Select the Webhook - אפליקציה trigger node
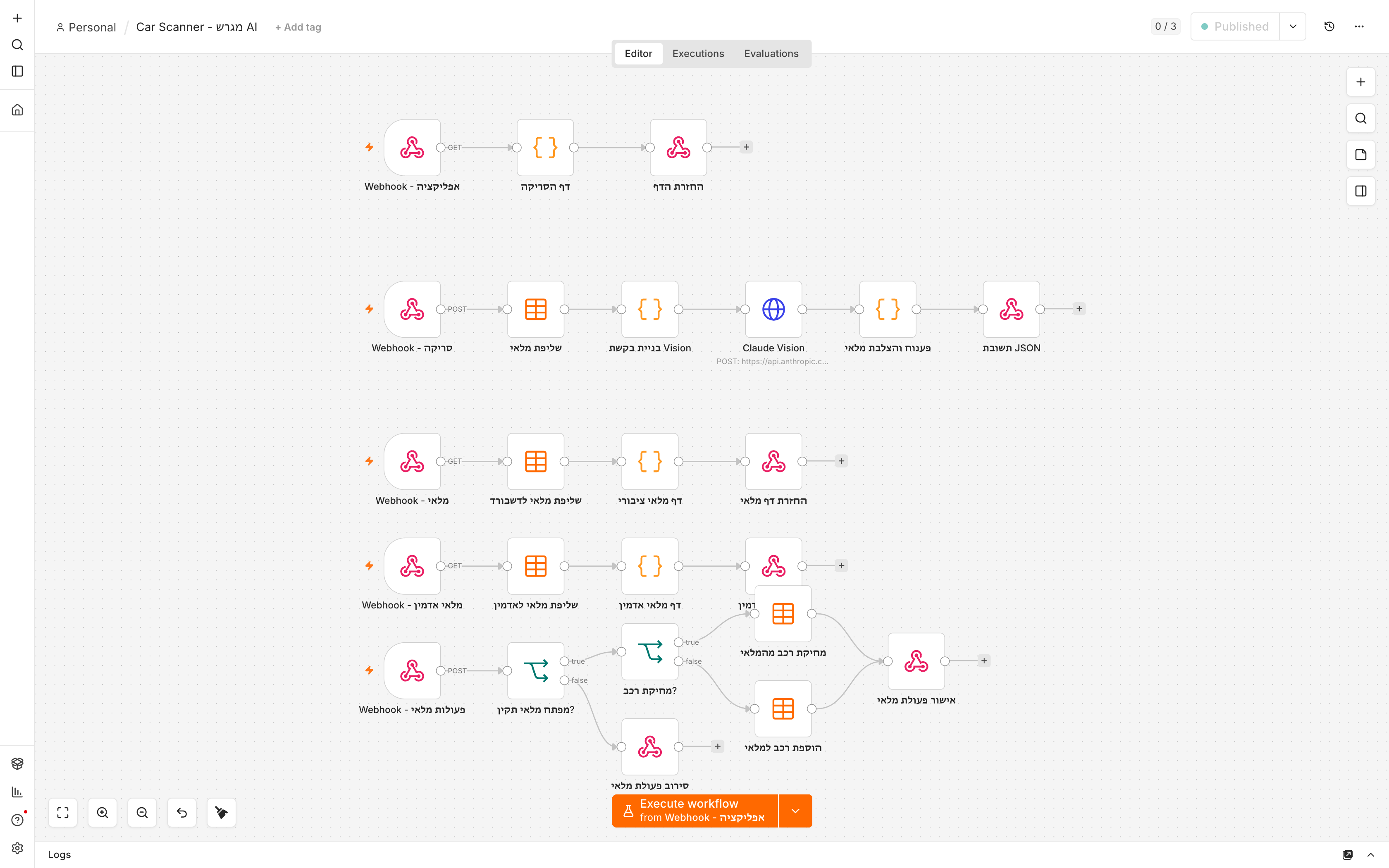Viewport: 1389px width, 868px height. [412, 148]
